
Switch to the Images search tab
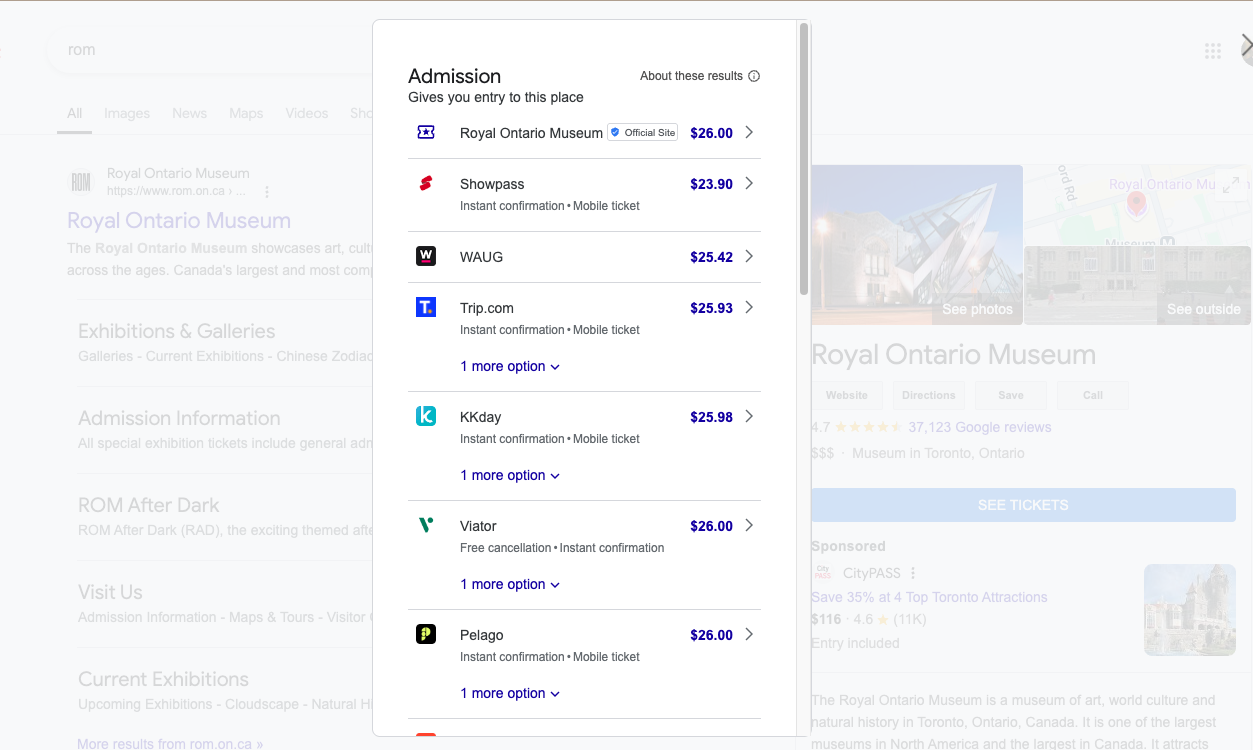tap(127, 113)
